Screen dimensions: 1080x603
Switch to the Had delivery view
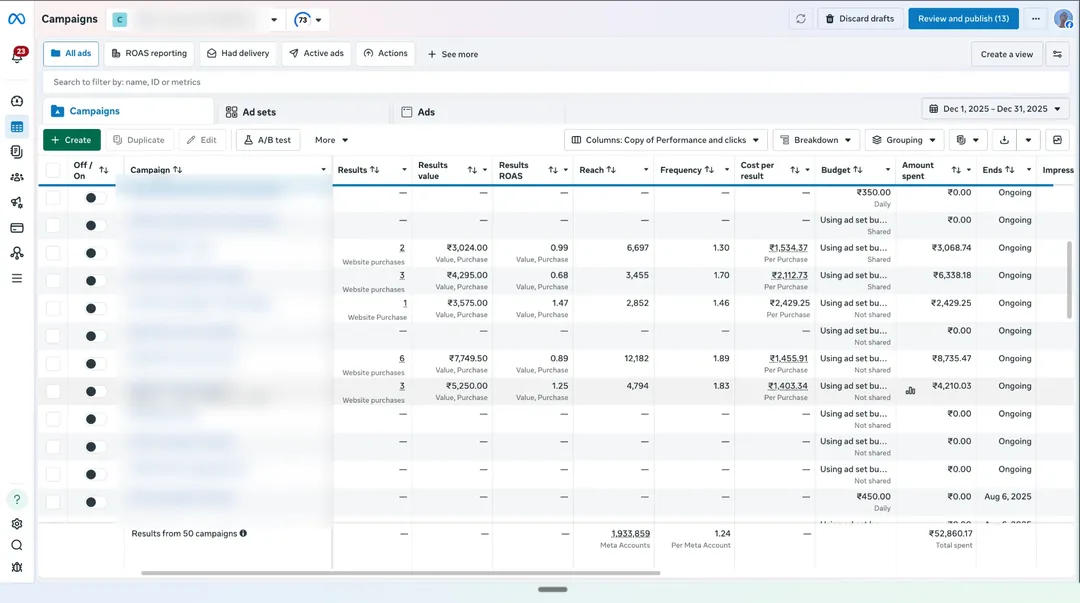(238, 54)
